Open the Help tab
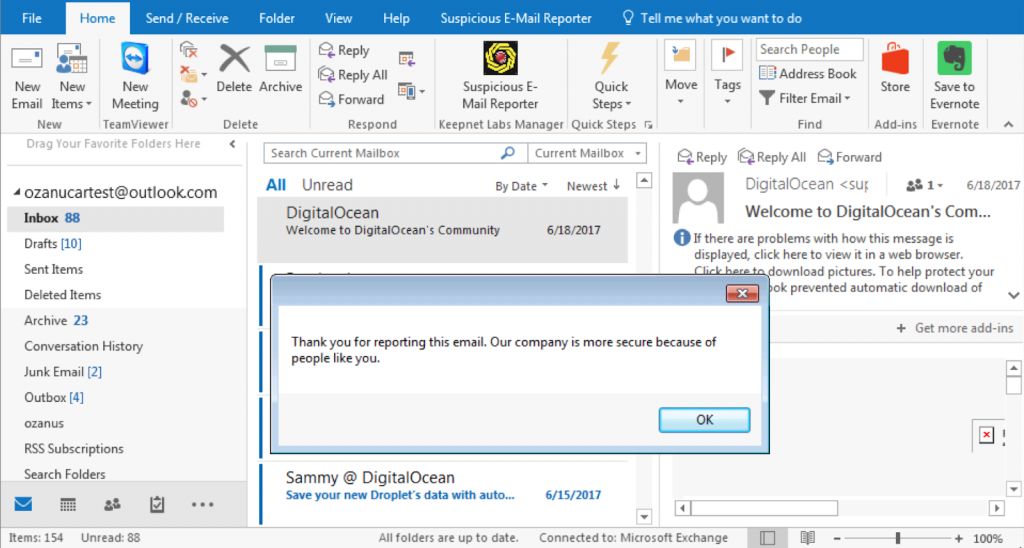The height and width of the screenshot is (548, 1024). 396,18
